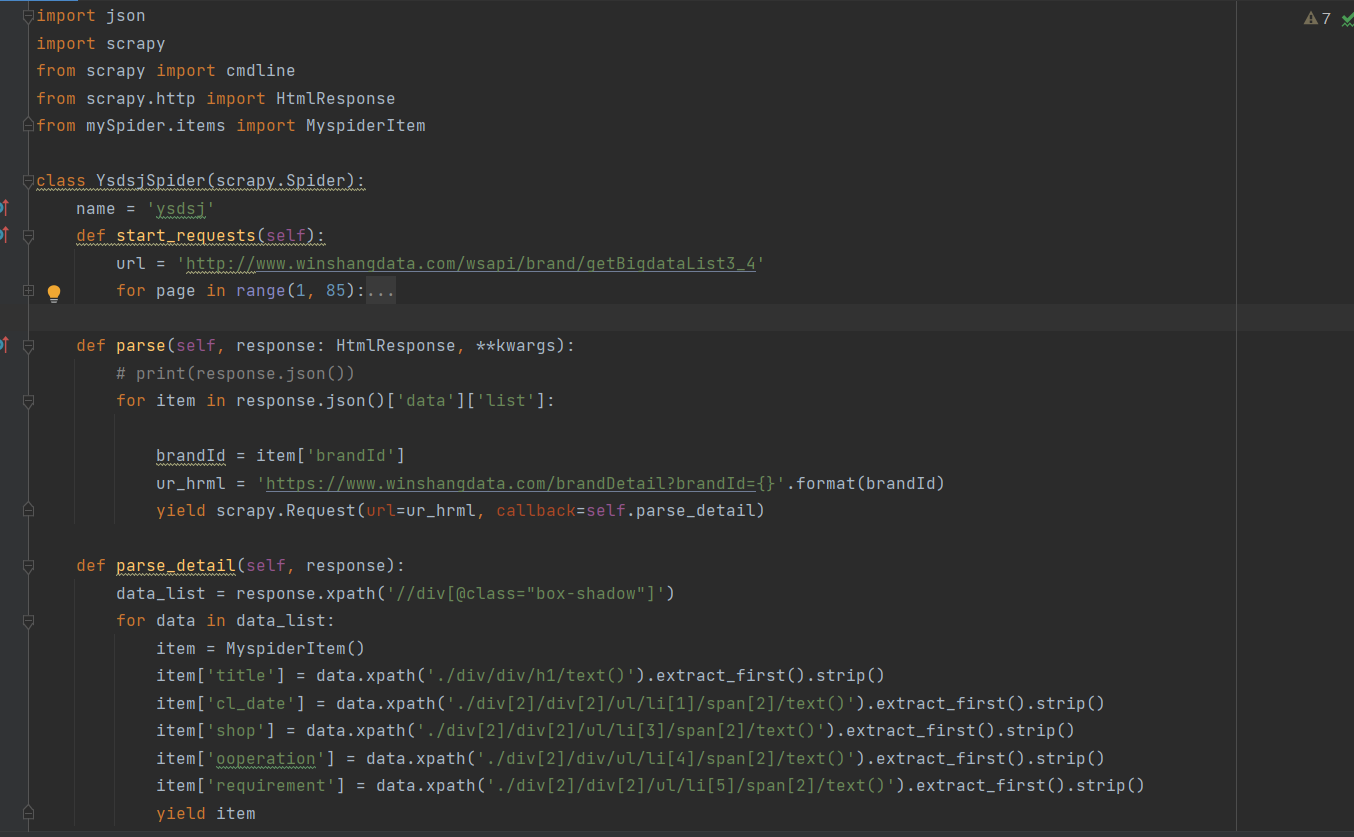Collapse the for data in data_list loop

[28, 621]
